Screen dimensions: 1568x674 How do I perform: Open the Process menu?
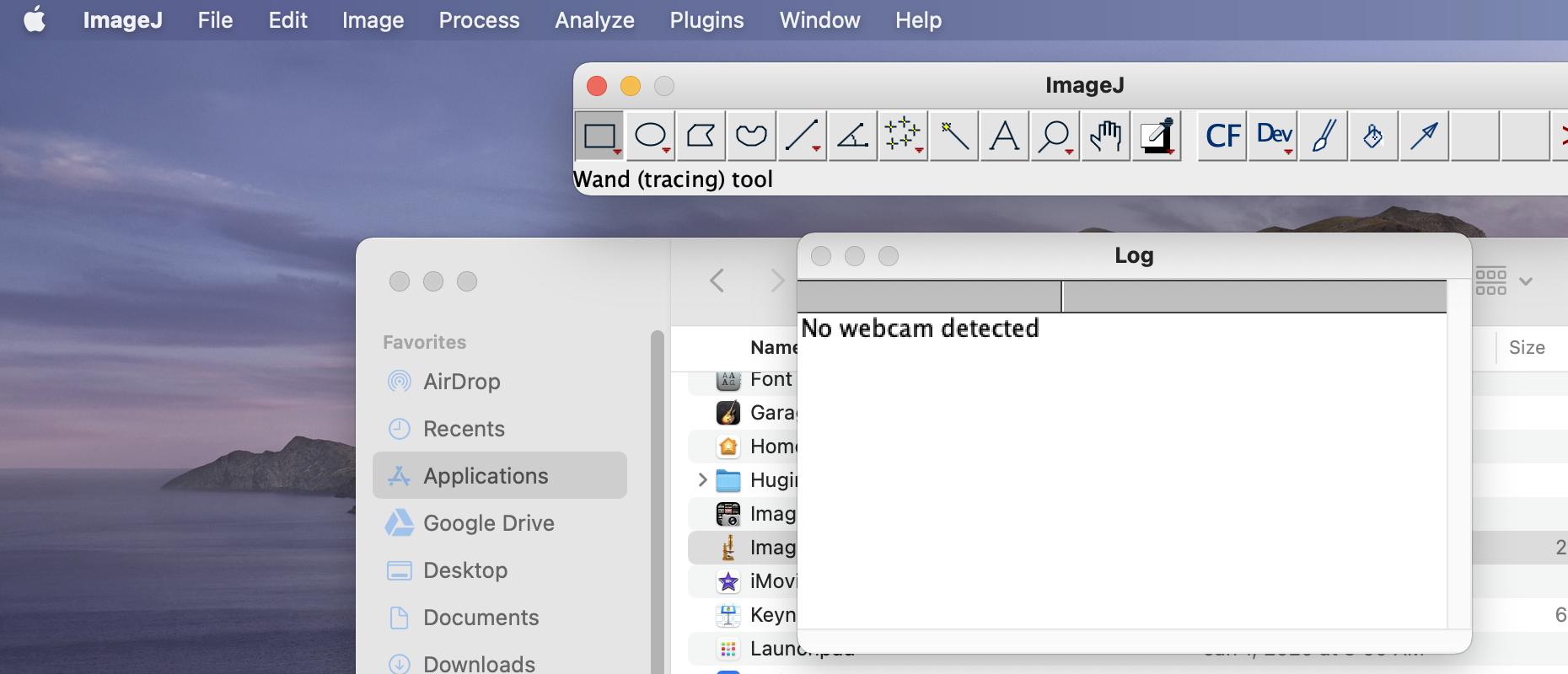(x=479, y=19)
